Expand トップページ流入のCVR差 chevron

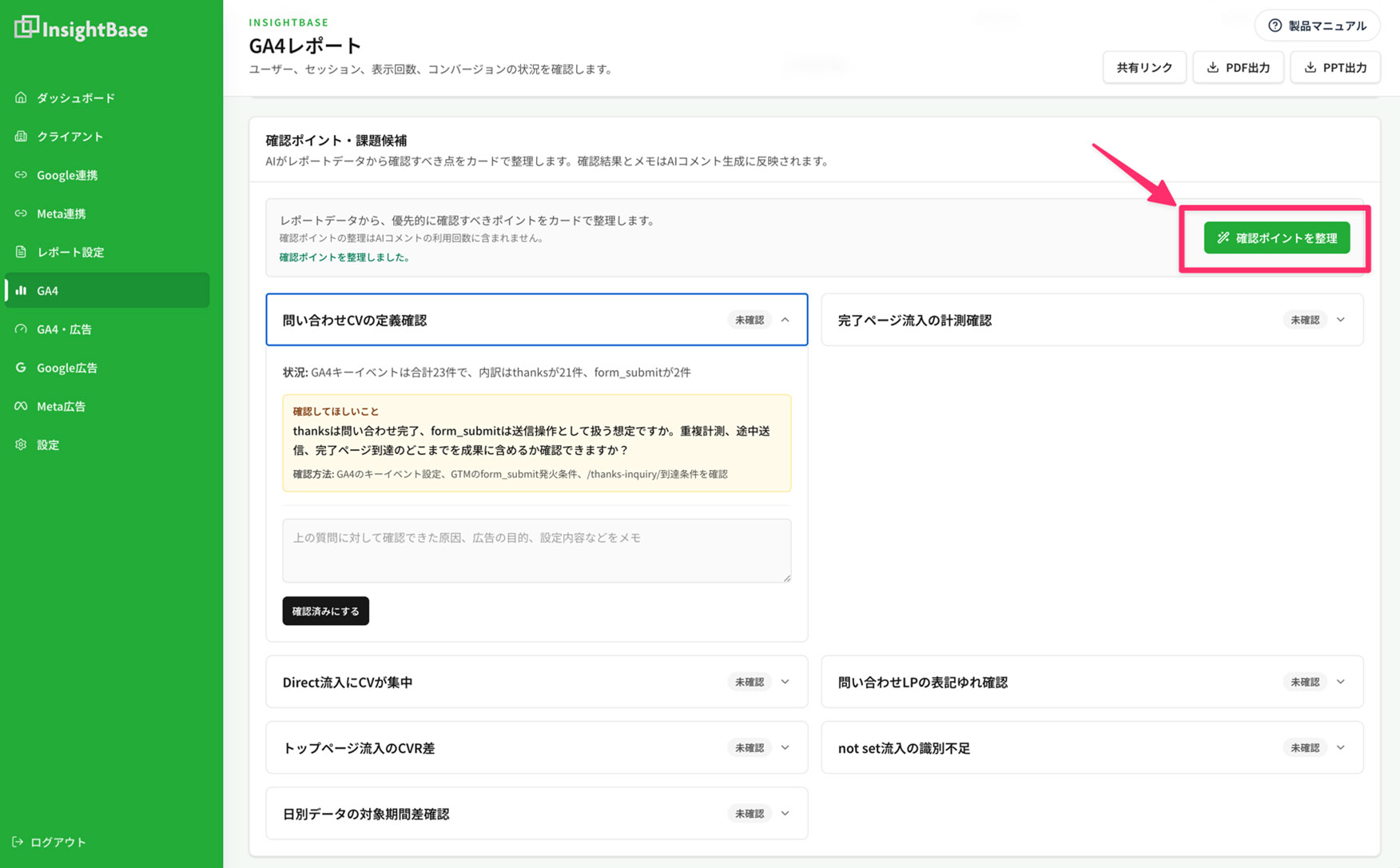785,747
